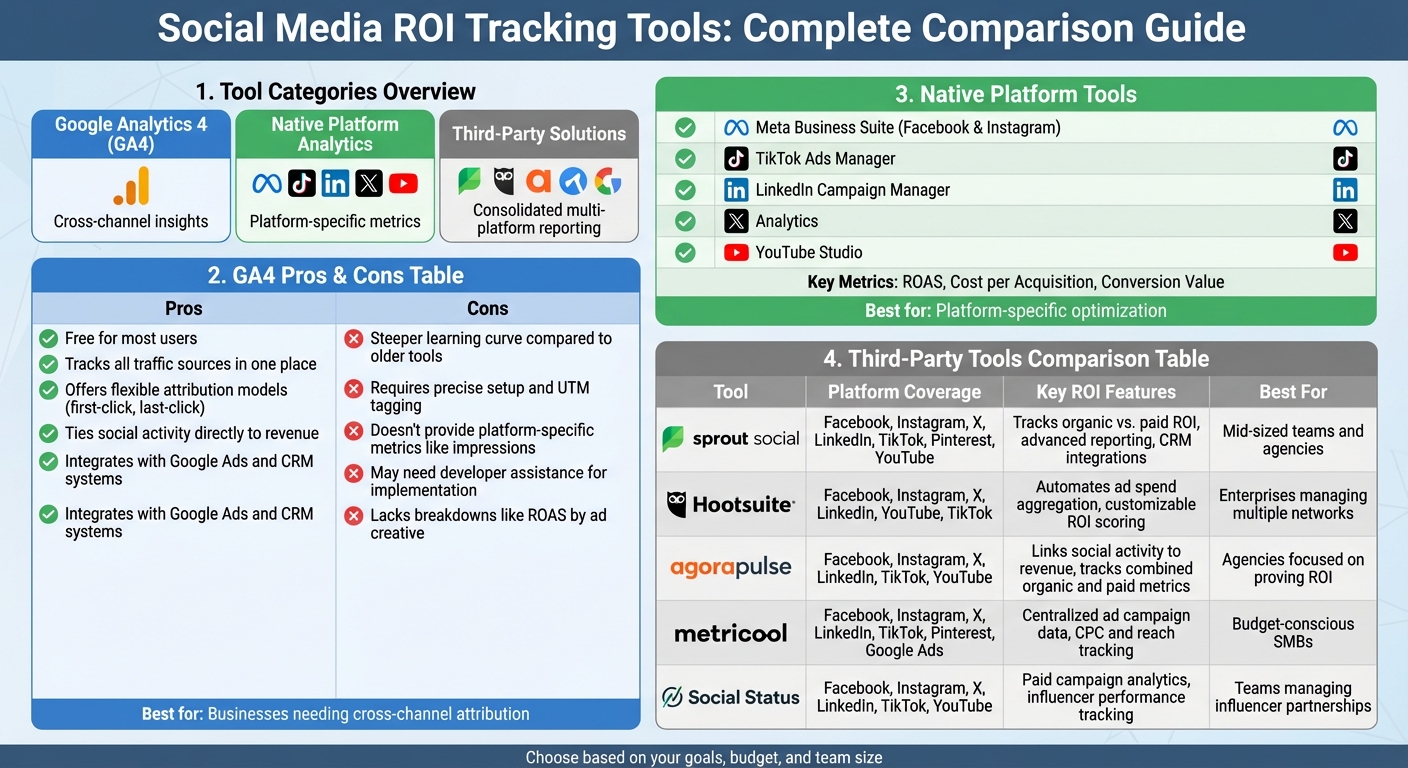Click the "Key Metrics: ROAS, Cost per Acquisition" line

click(1015, 282)
